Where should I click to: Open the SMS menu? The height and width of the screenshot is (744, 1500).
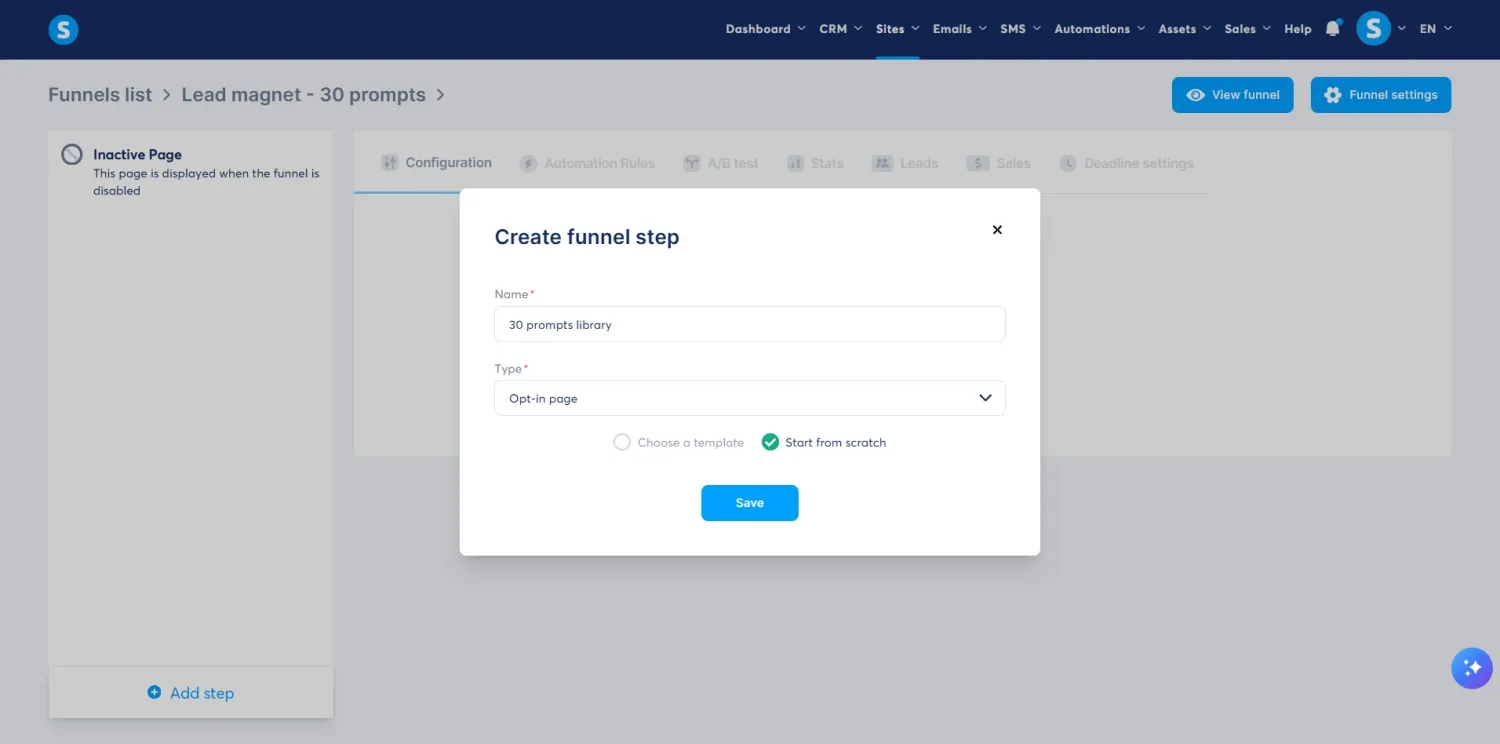click(1020, 29)
